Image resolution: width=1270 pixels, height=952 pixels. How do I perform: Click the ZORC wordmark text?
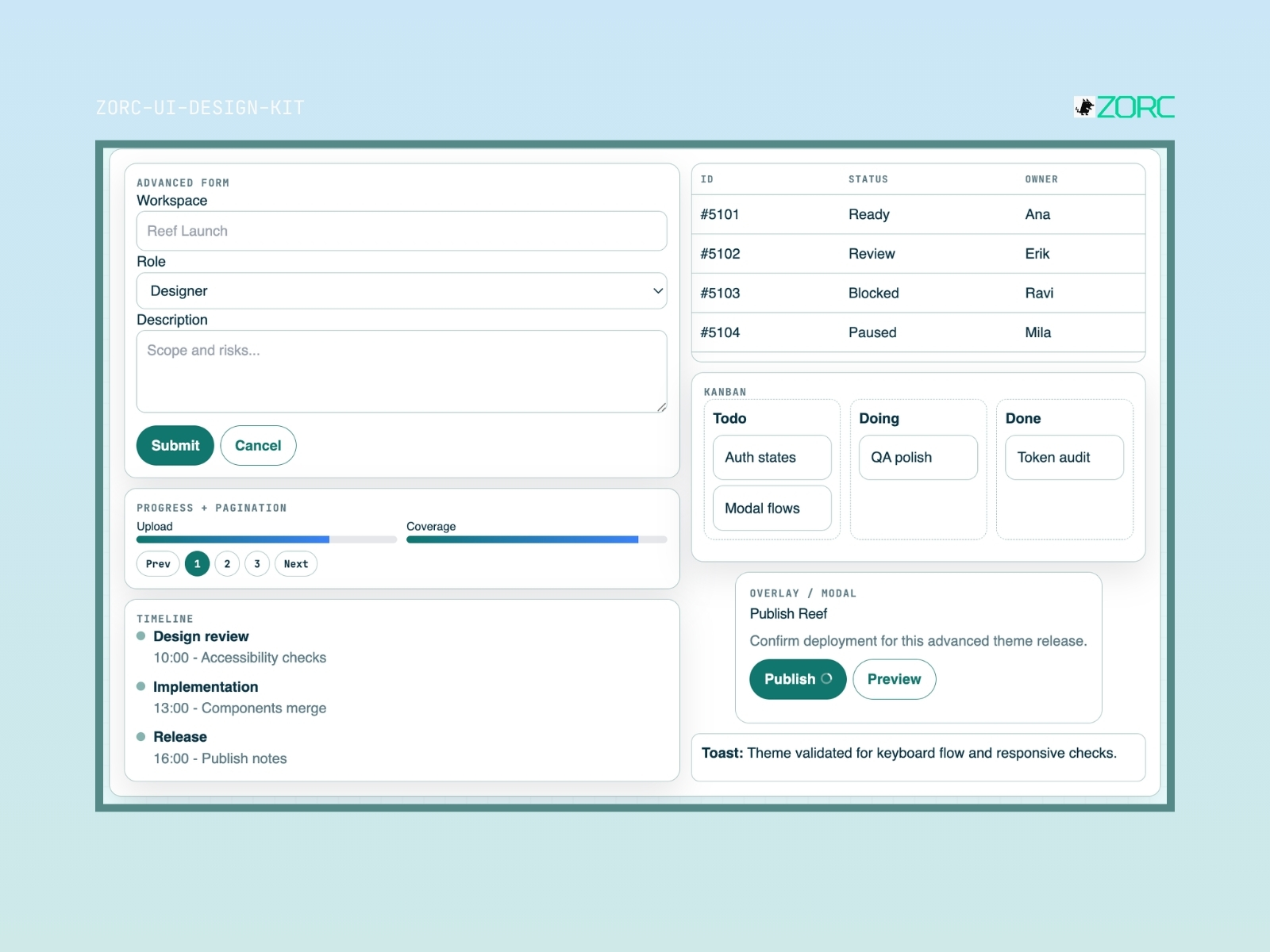1136,107
